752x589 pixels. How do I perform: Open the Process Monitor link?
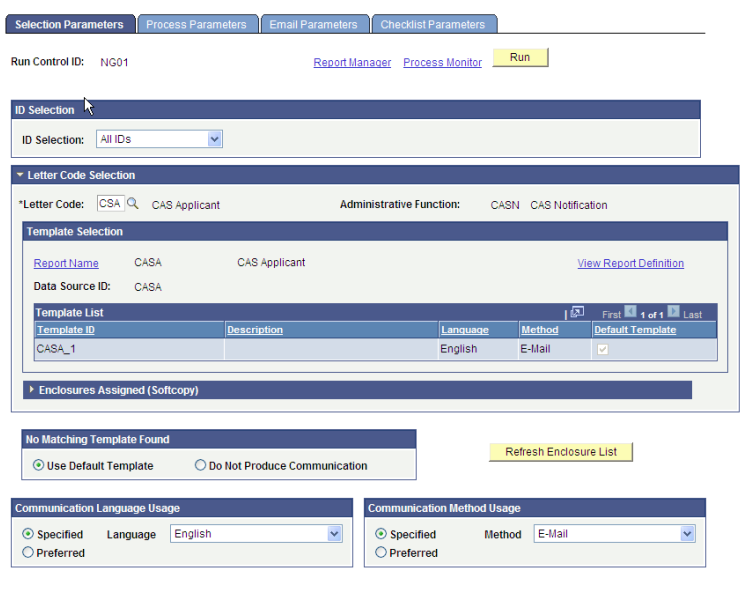442,62
